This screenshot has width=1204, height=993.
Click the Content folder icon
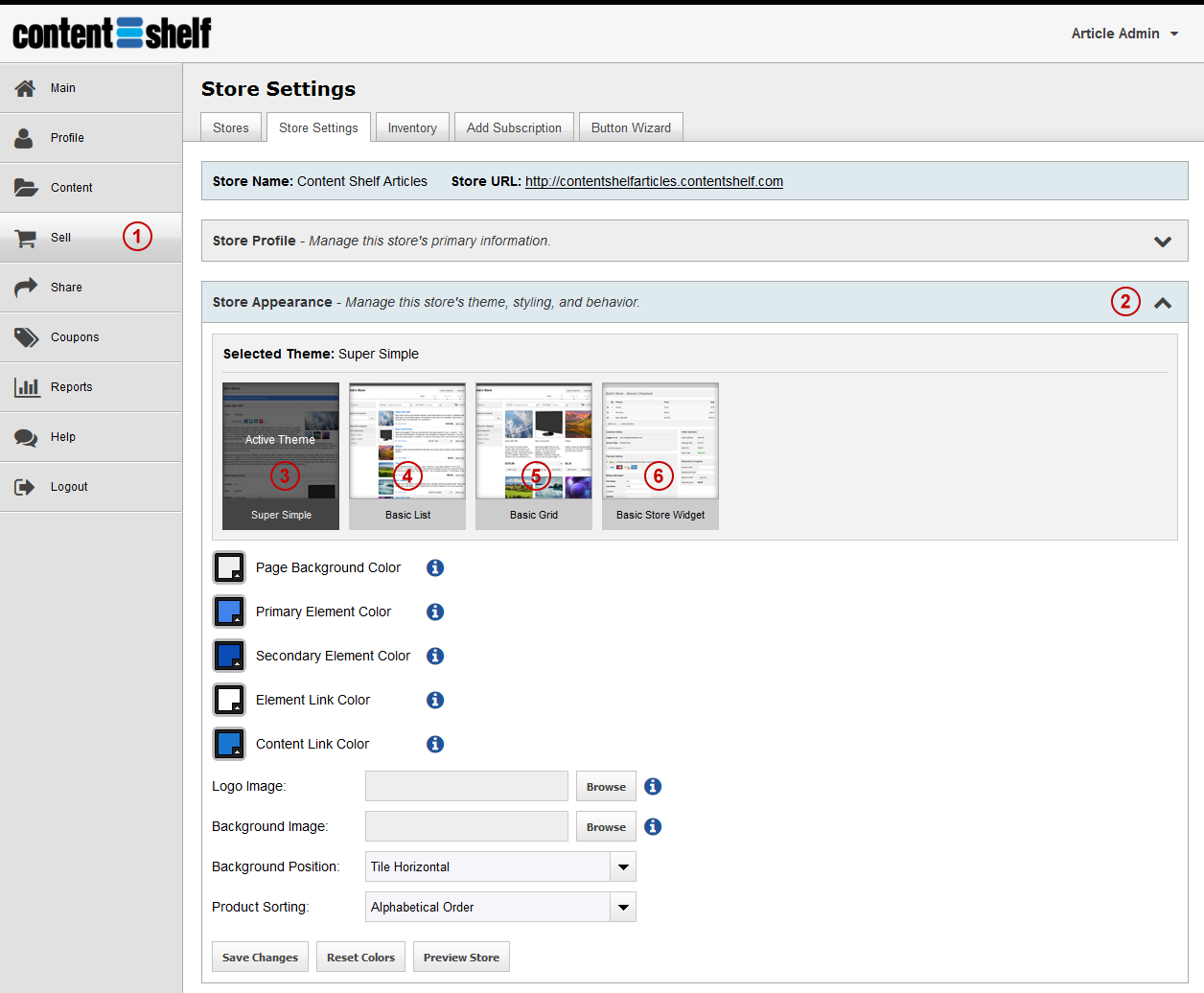(x=26, y=188)
